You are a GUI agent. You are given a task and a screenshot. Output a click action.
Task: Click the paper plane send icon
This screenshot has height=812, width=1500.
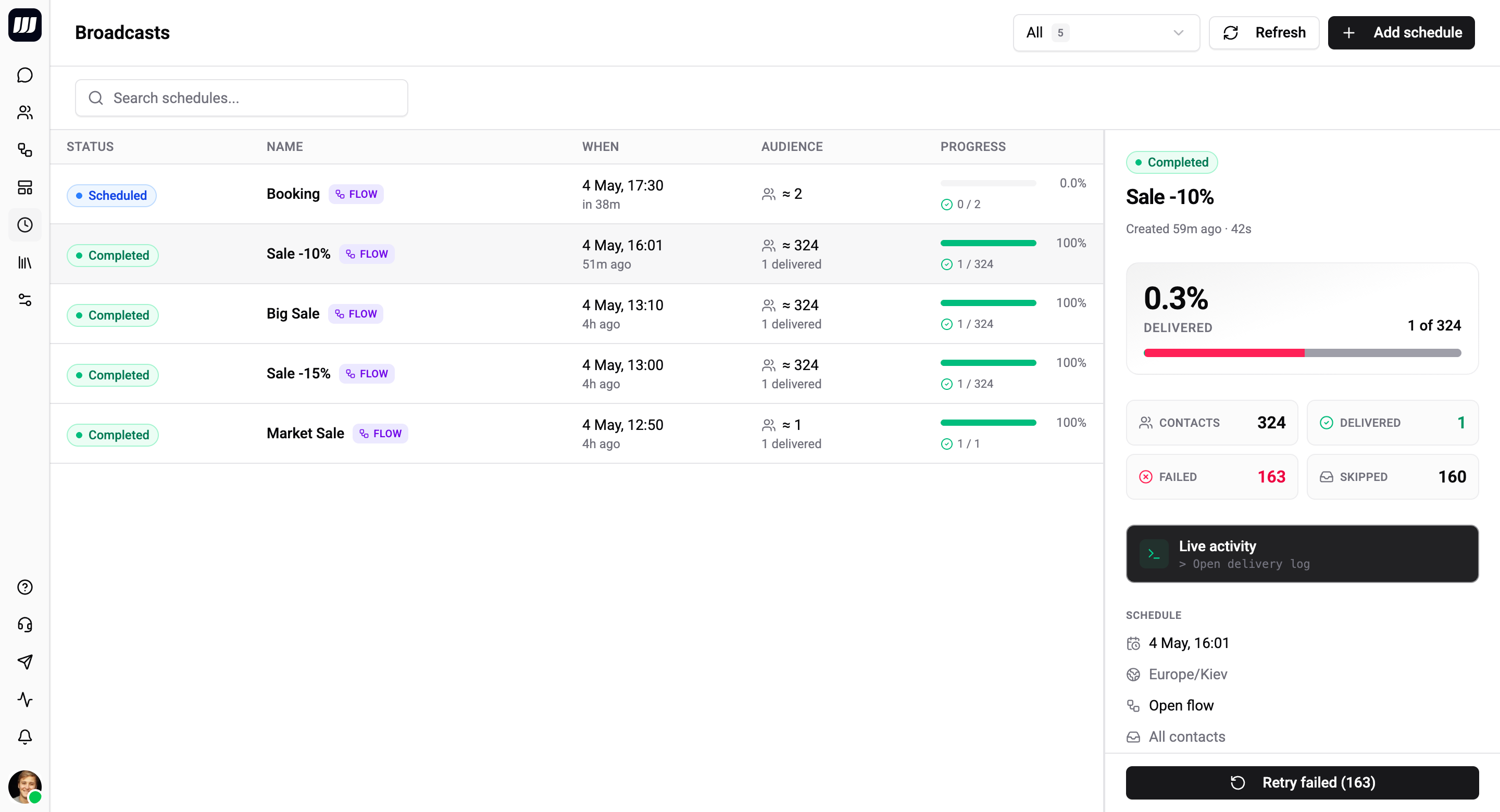pos(25,662)
